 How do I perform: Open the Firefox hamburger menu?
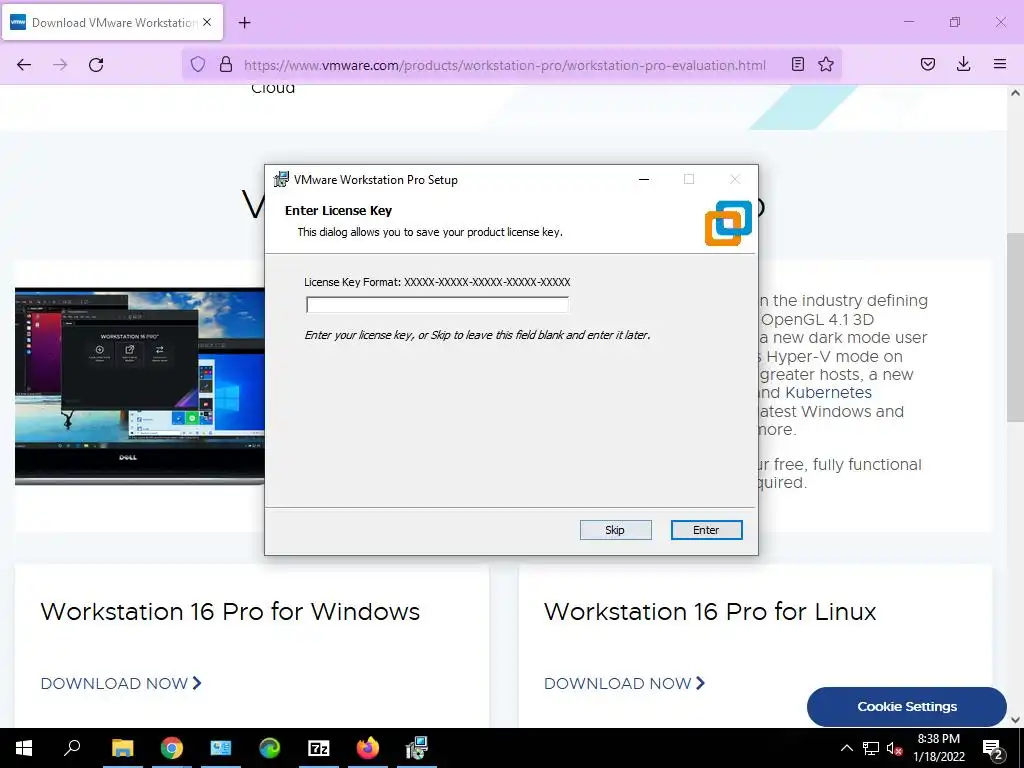pos(1000,64)
